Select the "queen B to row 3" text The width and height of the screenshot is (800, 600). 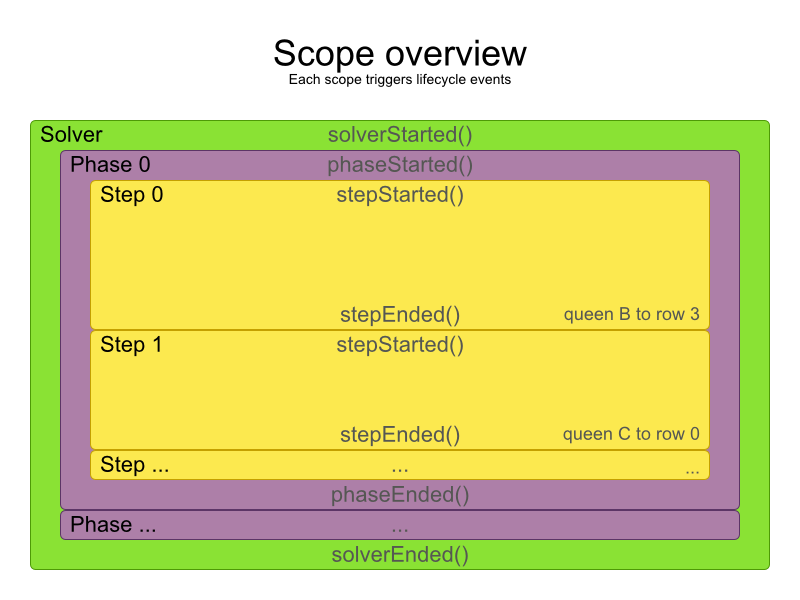click(x=631, y=315)
